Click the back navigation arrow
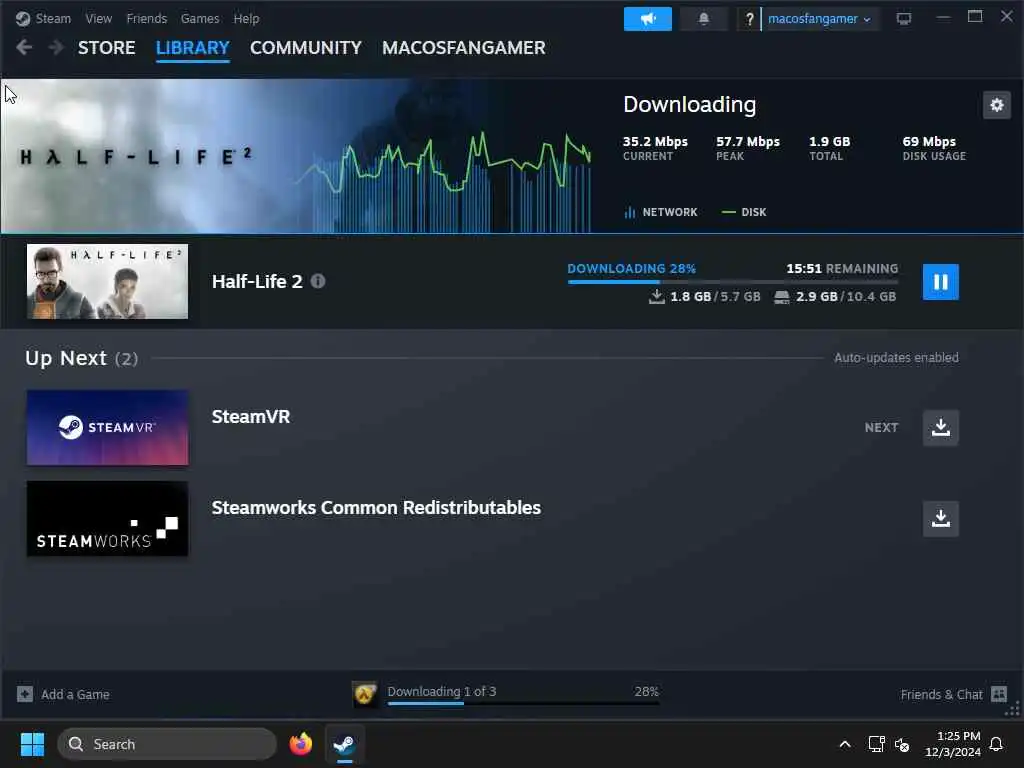This screenshot has width=1024, height=768. tap(24, 47)
